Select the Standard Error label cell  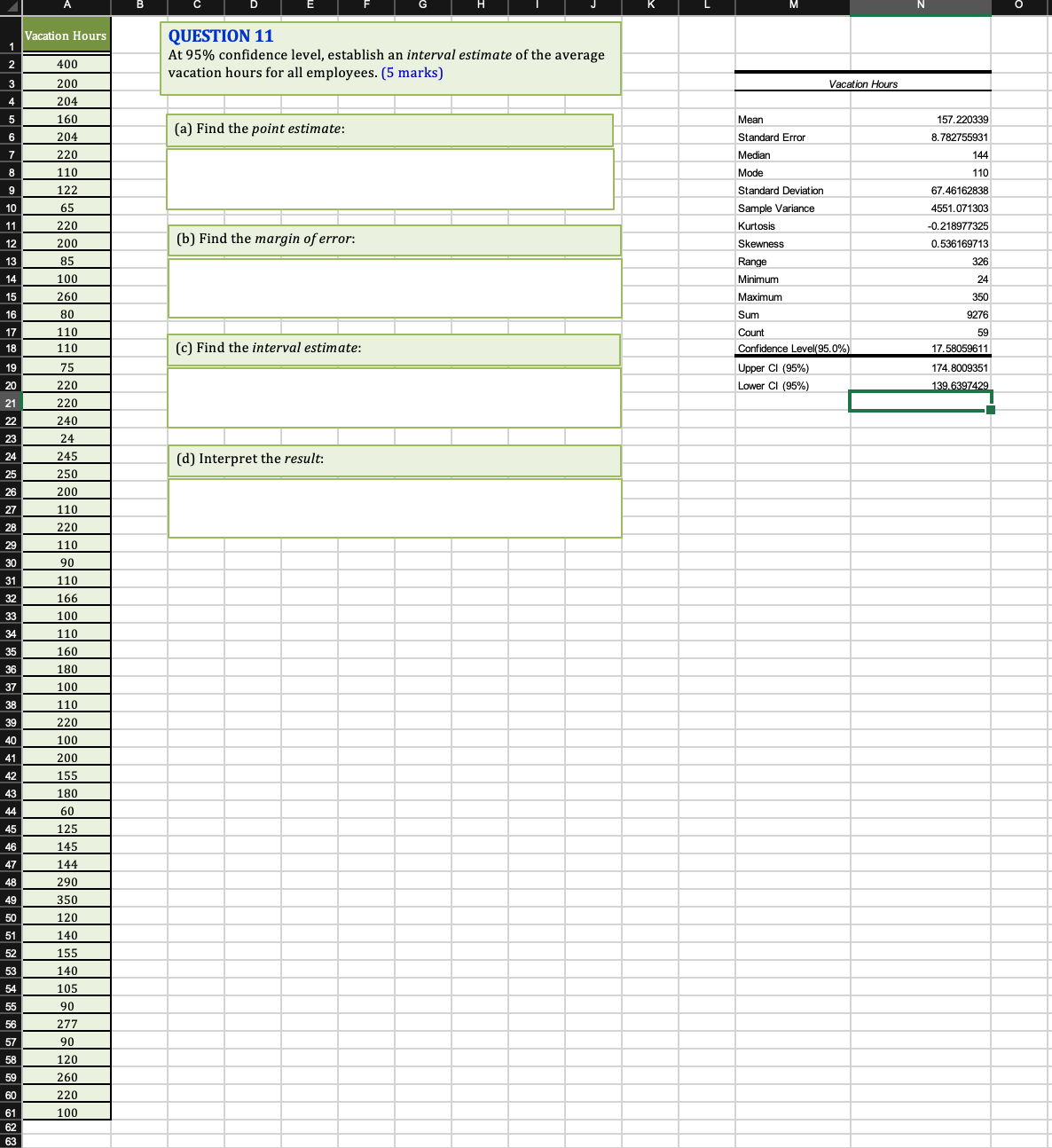[792, 137]
